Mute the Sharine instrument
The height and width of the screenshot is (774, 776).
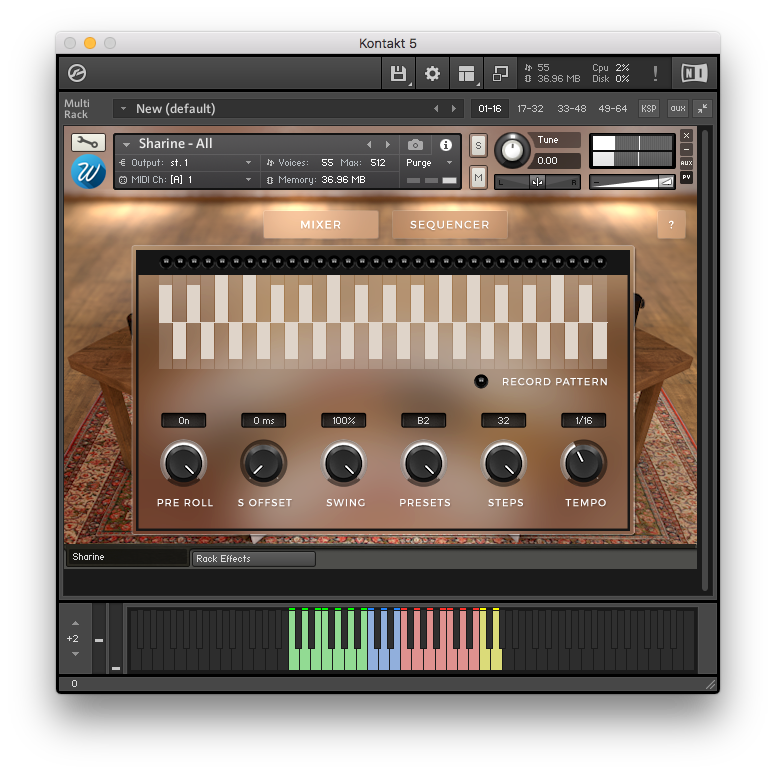tap(478, 177)
